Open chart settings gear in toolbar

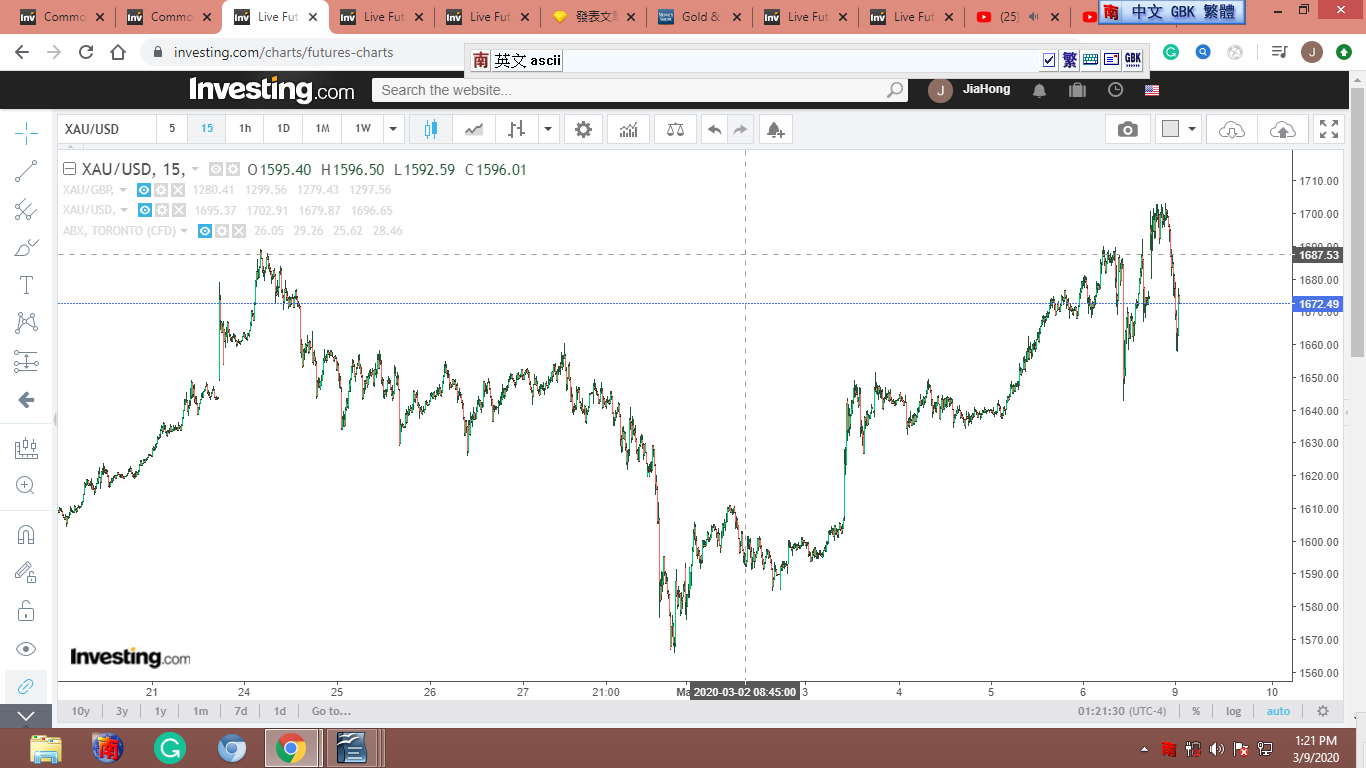pos(583,129)
